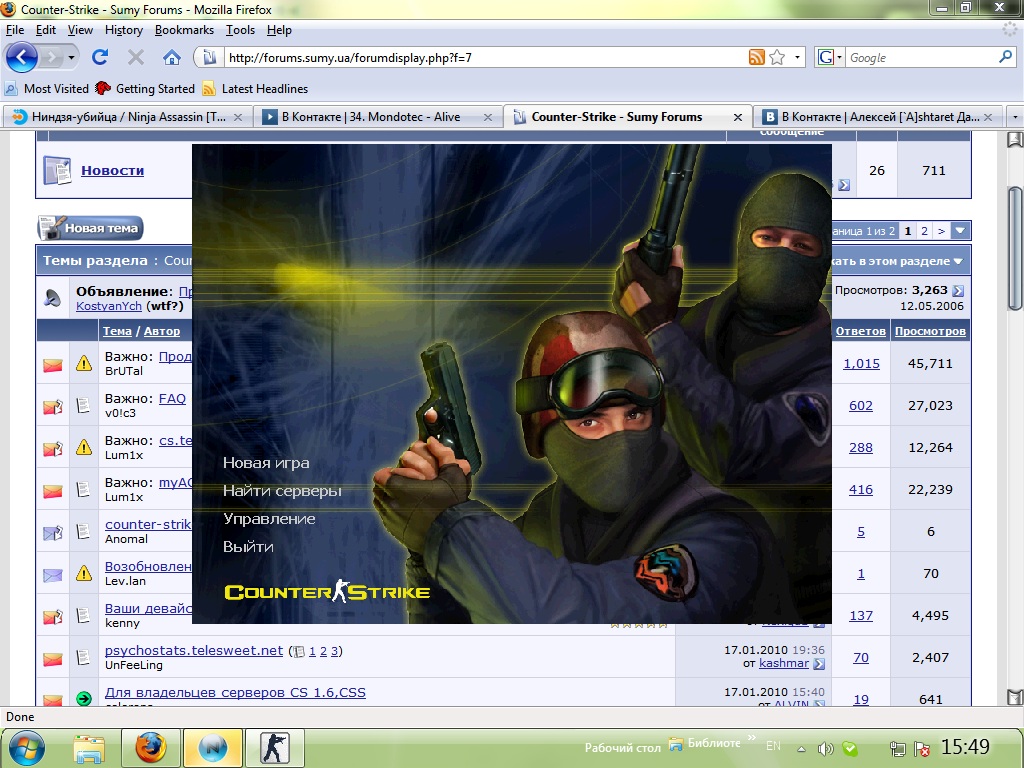Click the page's vertical scrollbar thumb
1024x768 pixels.
[x=1015, y=245]
